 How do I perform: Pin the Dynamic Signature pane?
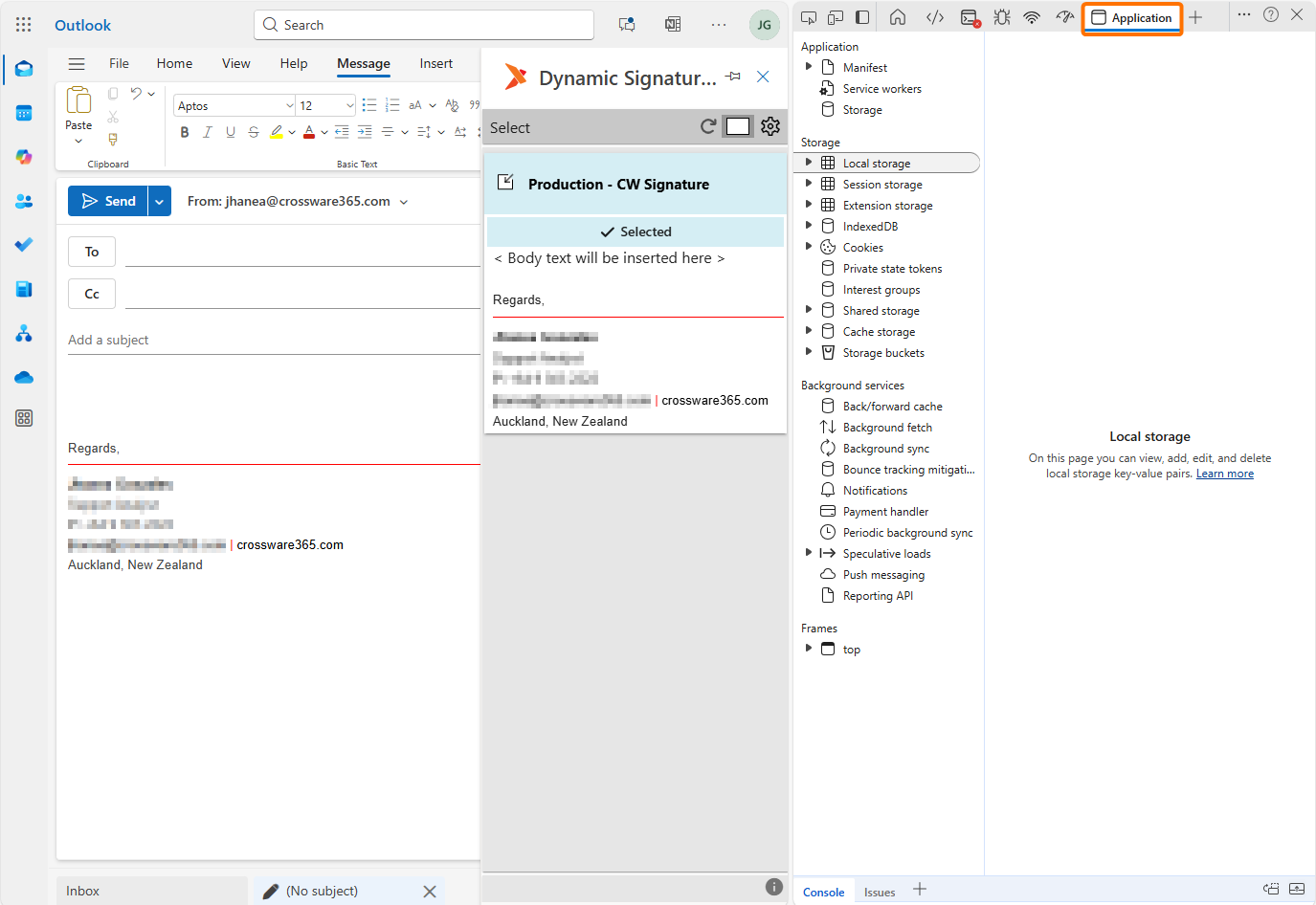point(733,77)
